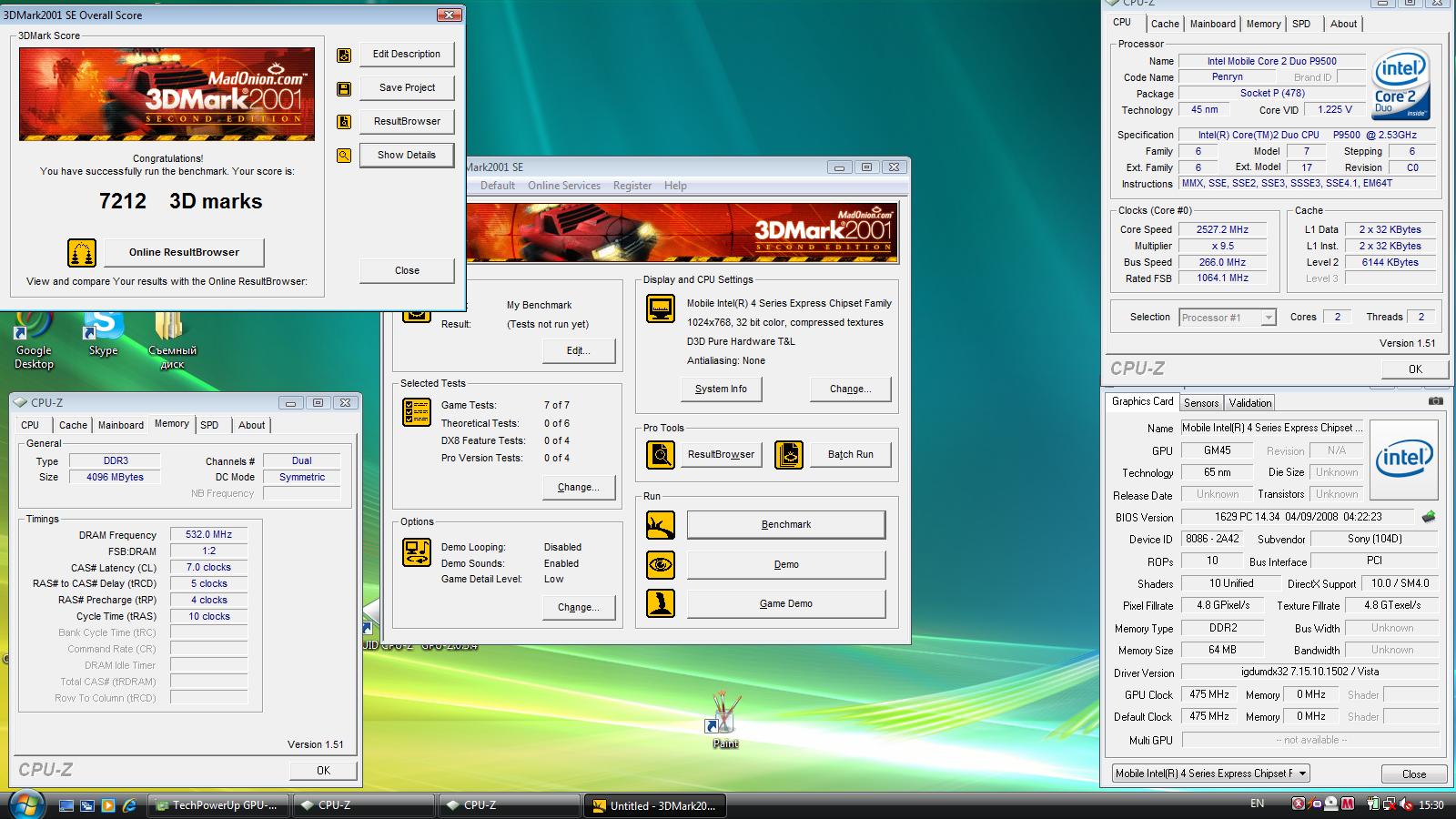Click the Save Project floppy icon
Viewport: 1456px width, 819px height.
click(344, 89)
